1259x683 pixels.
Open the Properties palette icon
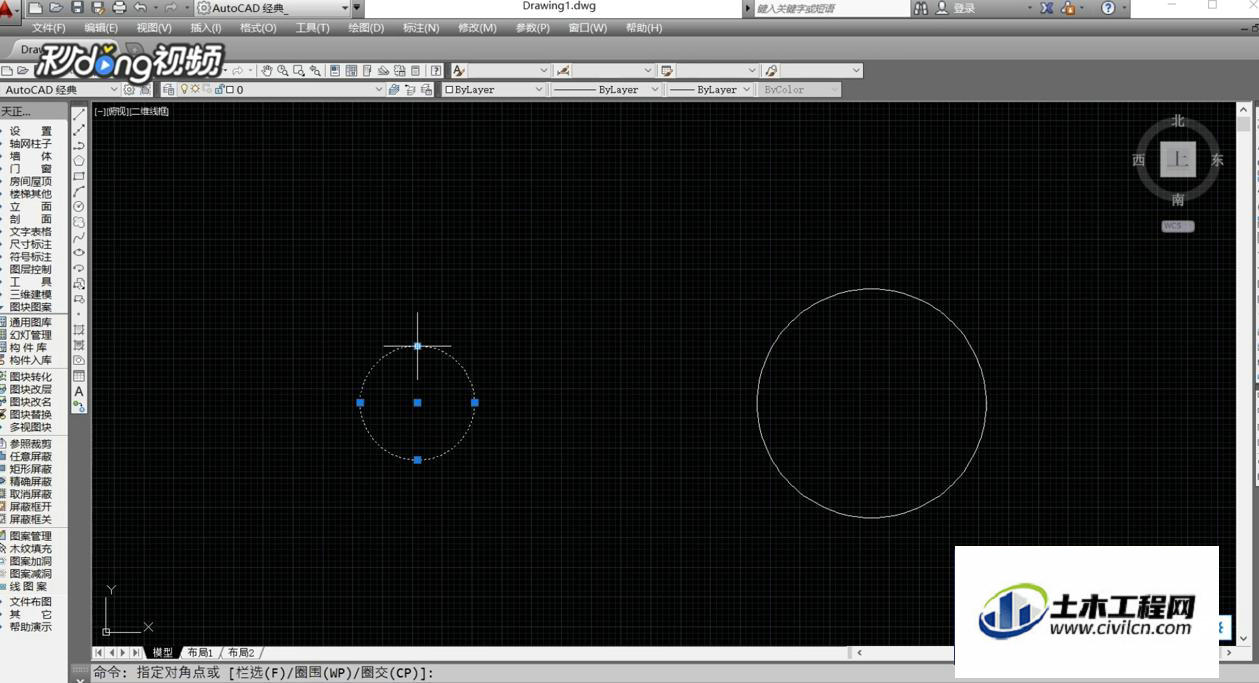335,71
